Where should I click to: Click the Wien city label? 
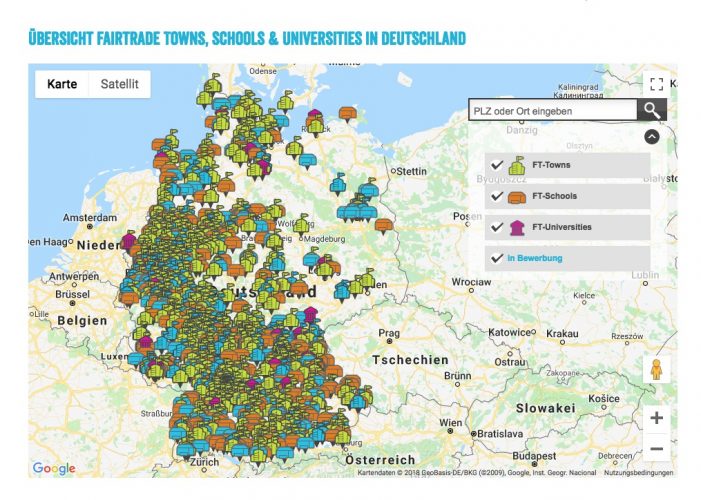[x=451, y=423]
